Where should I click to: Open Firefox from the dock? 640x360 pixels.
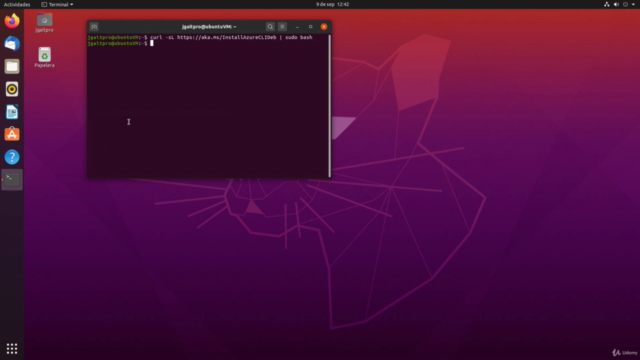point(12,21)
